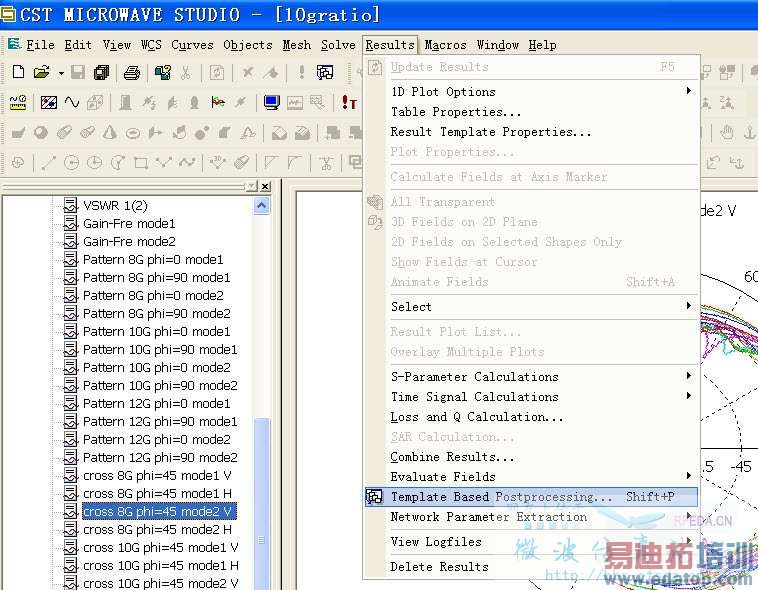Viewport: 758px width, 590px height.
Task: Select Pattern 10G phi=0 mode1 item
Action: (x=157, y=331)
